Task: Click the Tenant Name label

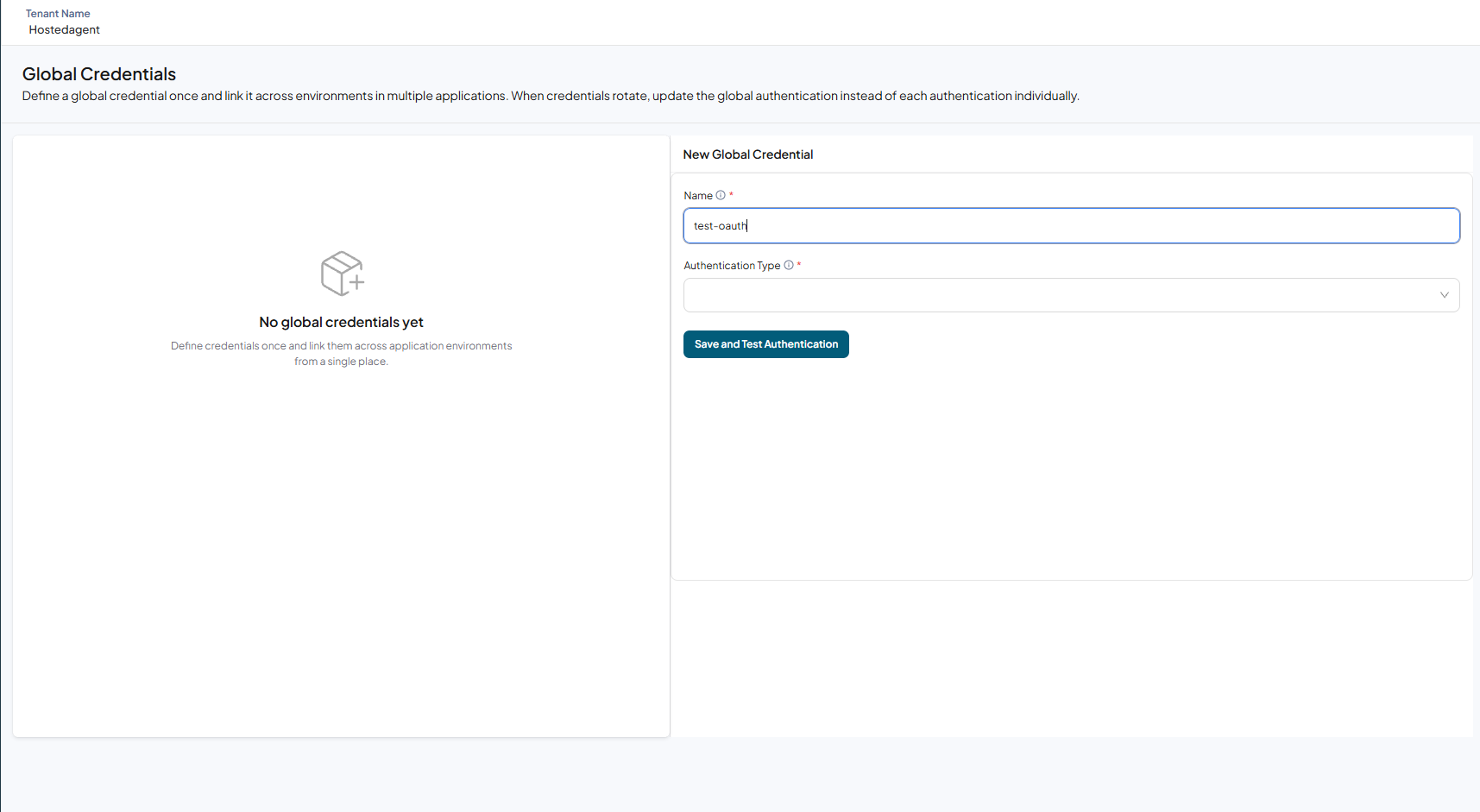Action: pos(58,14)
